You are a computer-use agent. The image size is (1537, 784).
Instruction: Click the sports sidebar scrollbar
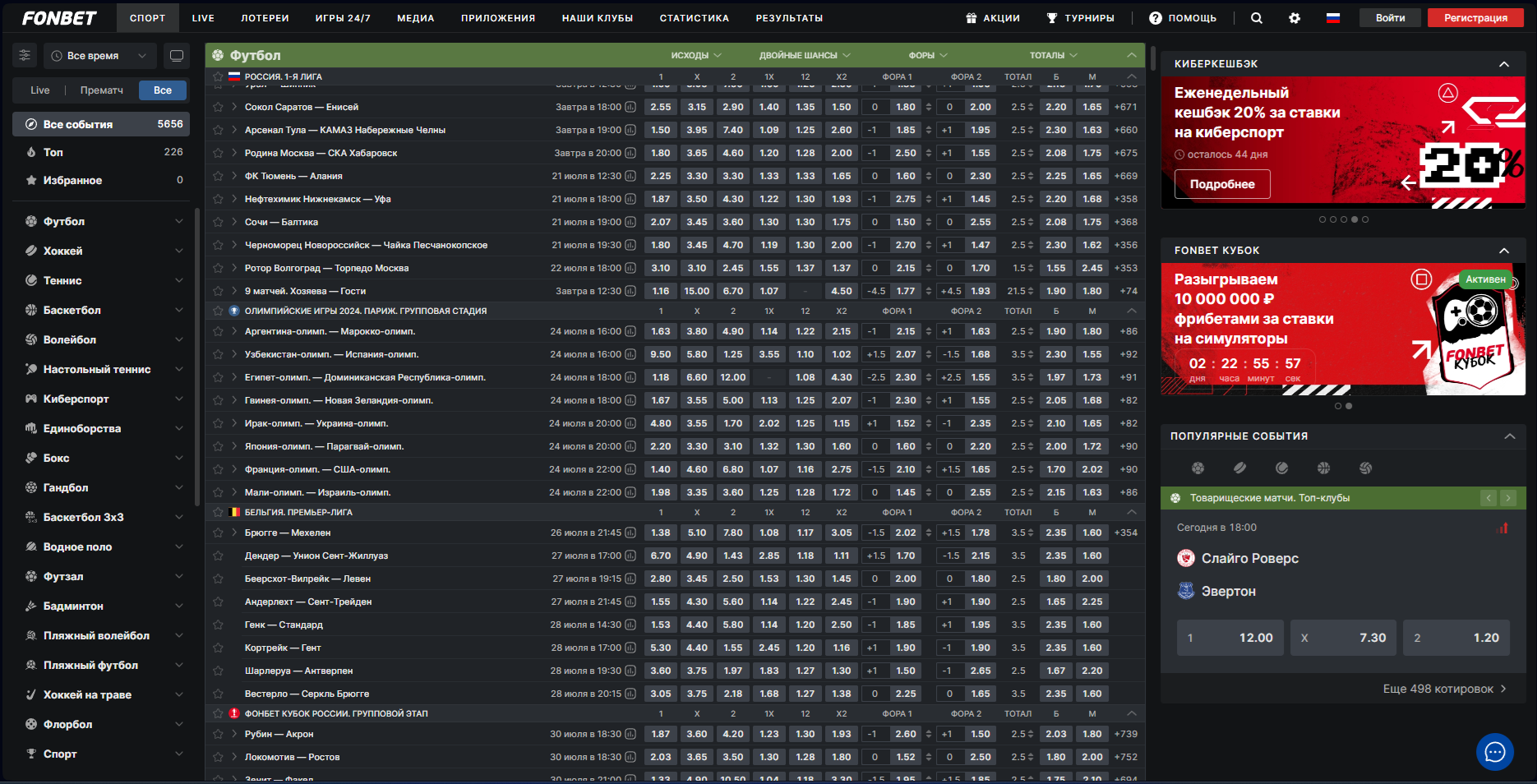(x=197, y=357)
